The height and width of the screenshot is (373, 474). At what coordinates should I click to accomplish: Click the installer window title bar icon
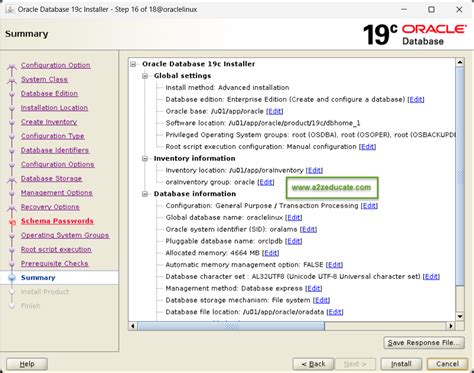click(10, 9)
